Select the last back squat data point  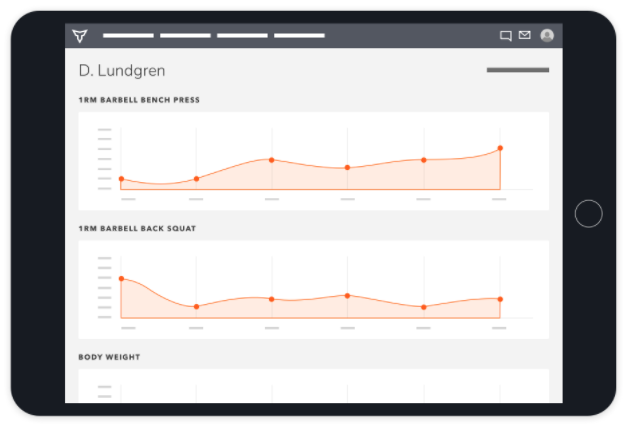500,299
